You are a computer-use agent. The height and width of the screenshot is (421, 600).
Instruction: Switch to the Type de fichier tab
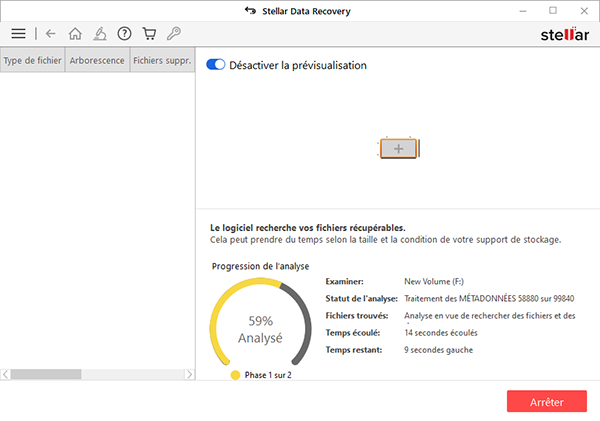click(33, 60)
